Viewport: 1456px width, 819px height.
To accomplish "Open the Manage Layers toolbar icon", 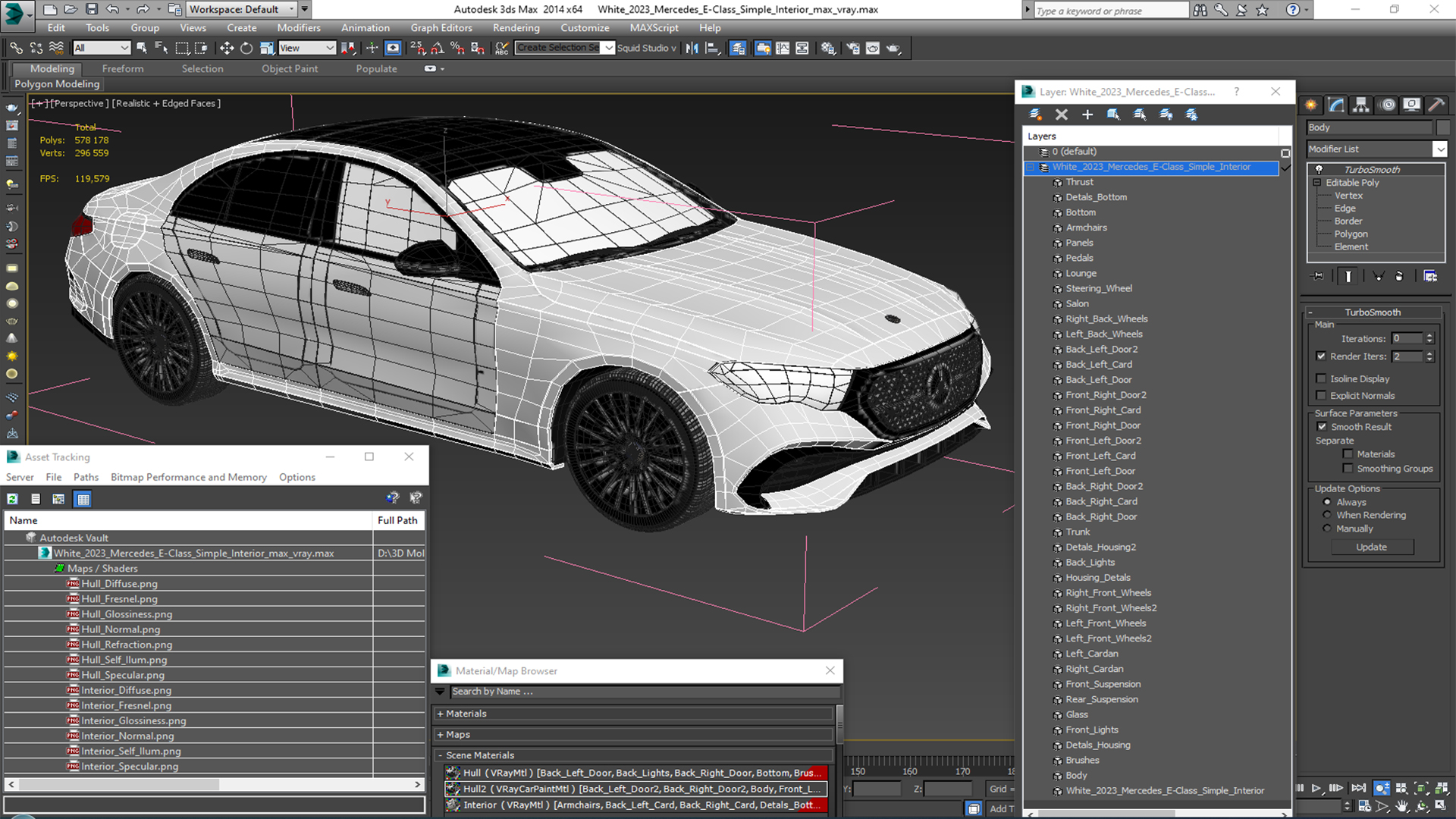I will point(738,48).
